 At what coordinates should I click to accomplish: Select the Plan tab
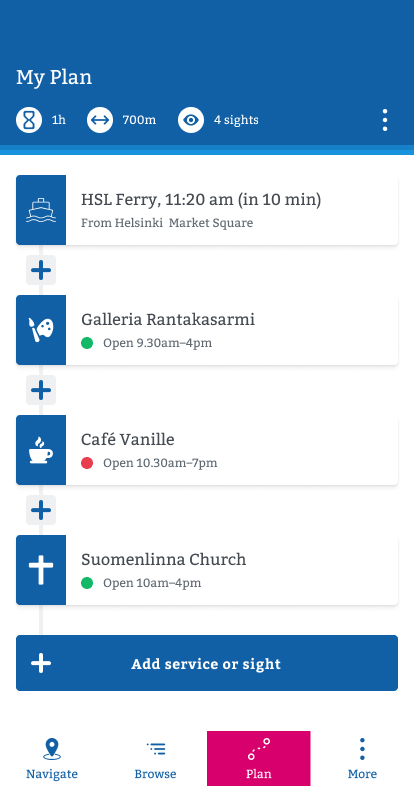pos(259,758)
